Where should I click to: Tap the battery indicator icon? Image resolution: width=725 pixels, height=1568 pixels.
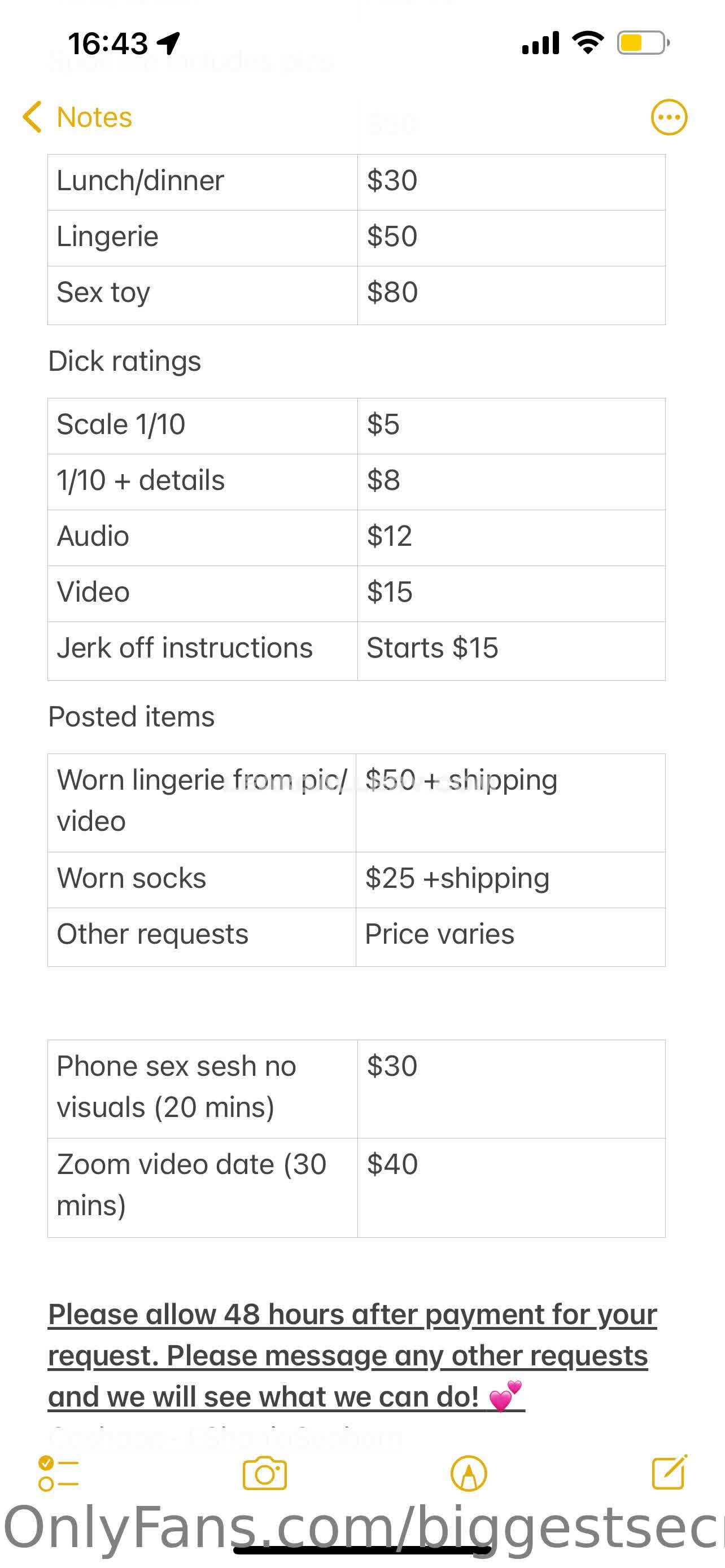(643, 42)
